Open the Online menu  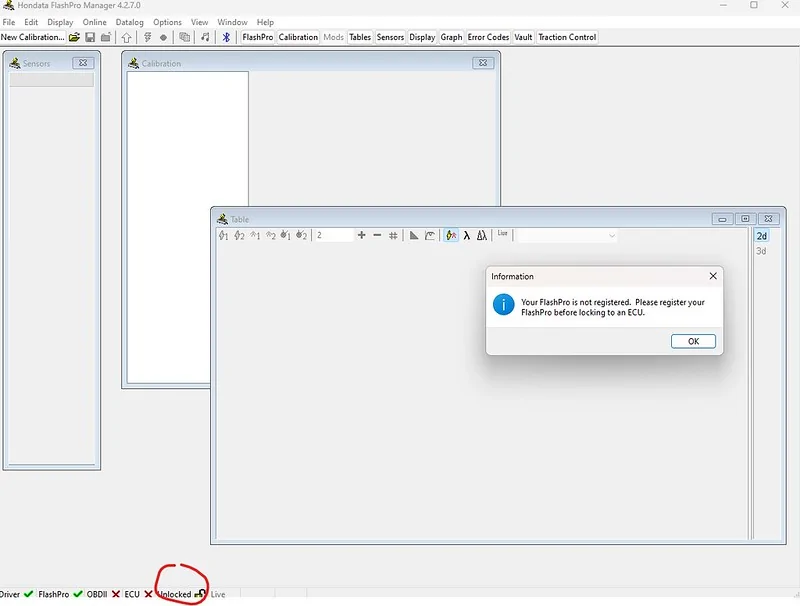pyautogui.click(x=94, y=22)
